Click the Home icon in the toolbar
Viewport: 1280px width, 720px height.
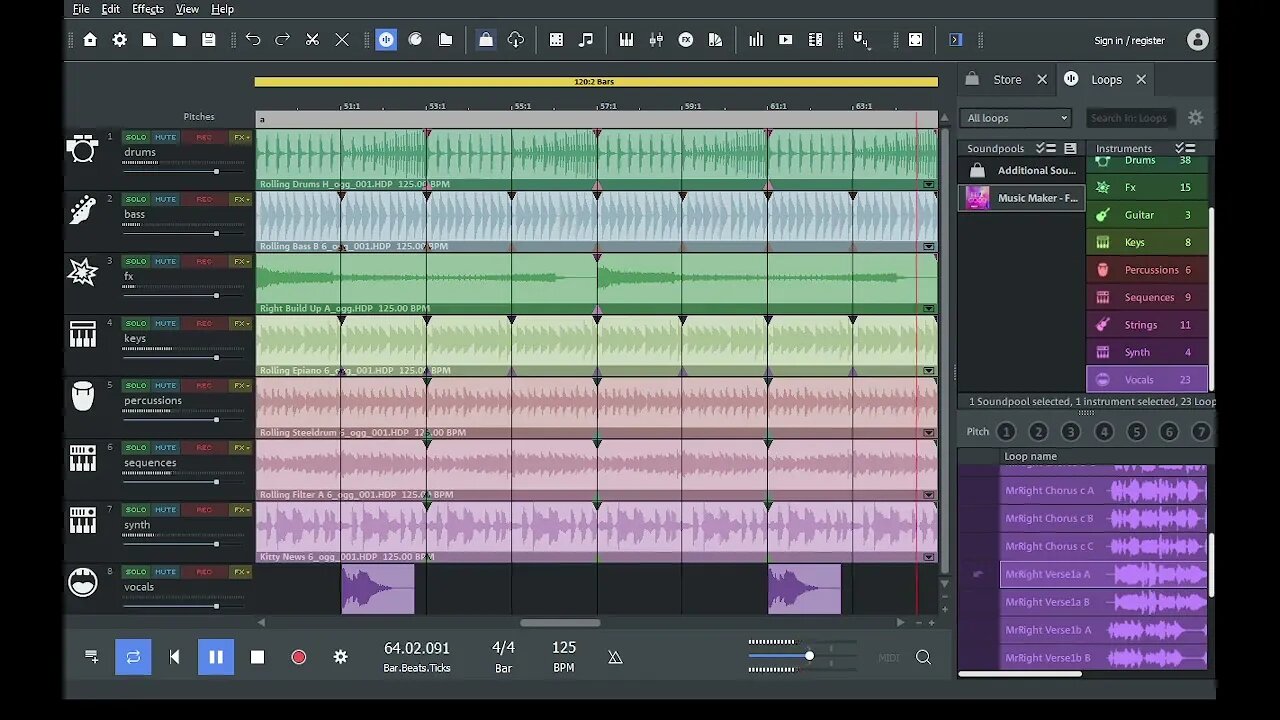(x=90, y=40)
